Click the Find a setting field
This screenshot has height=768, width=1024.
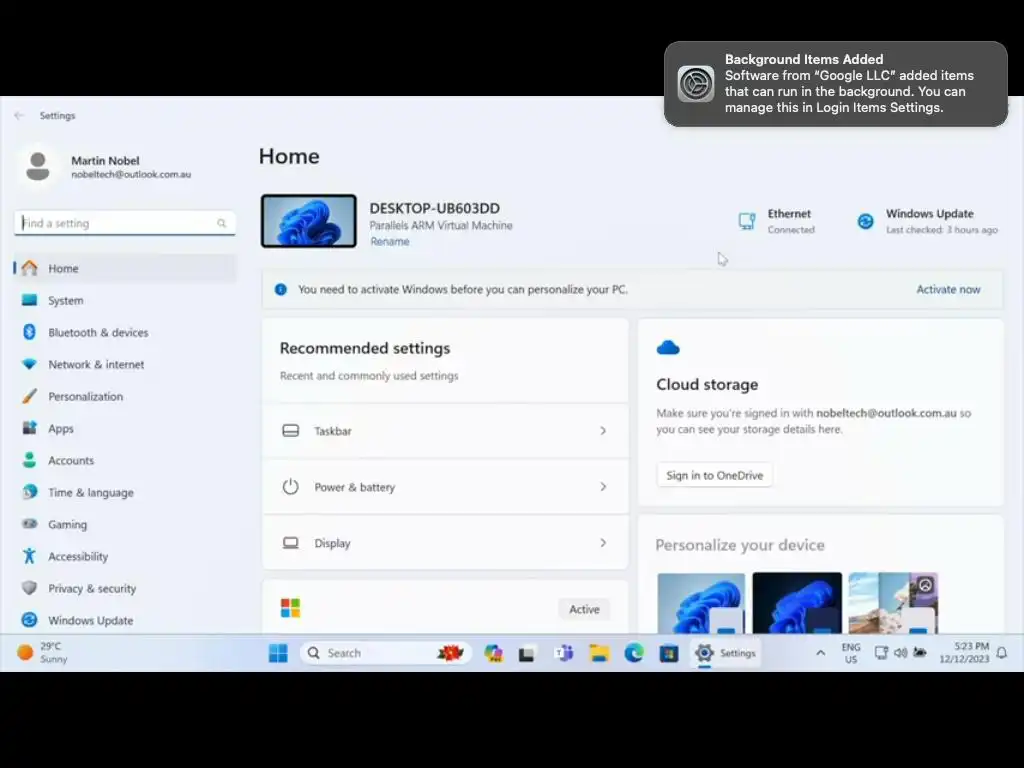[125, 223]
